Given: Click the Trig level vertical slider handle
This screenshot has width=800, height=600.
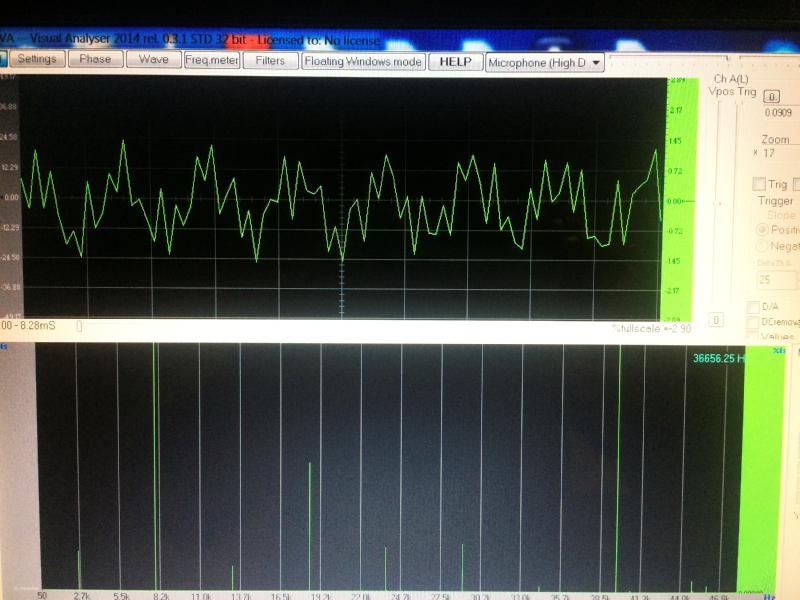Looking at the screenshot, I should coord(737,105).
